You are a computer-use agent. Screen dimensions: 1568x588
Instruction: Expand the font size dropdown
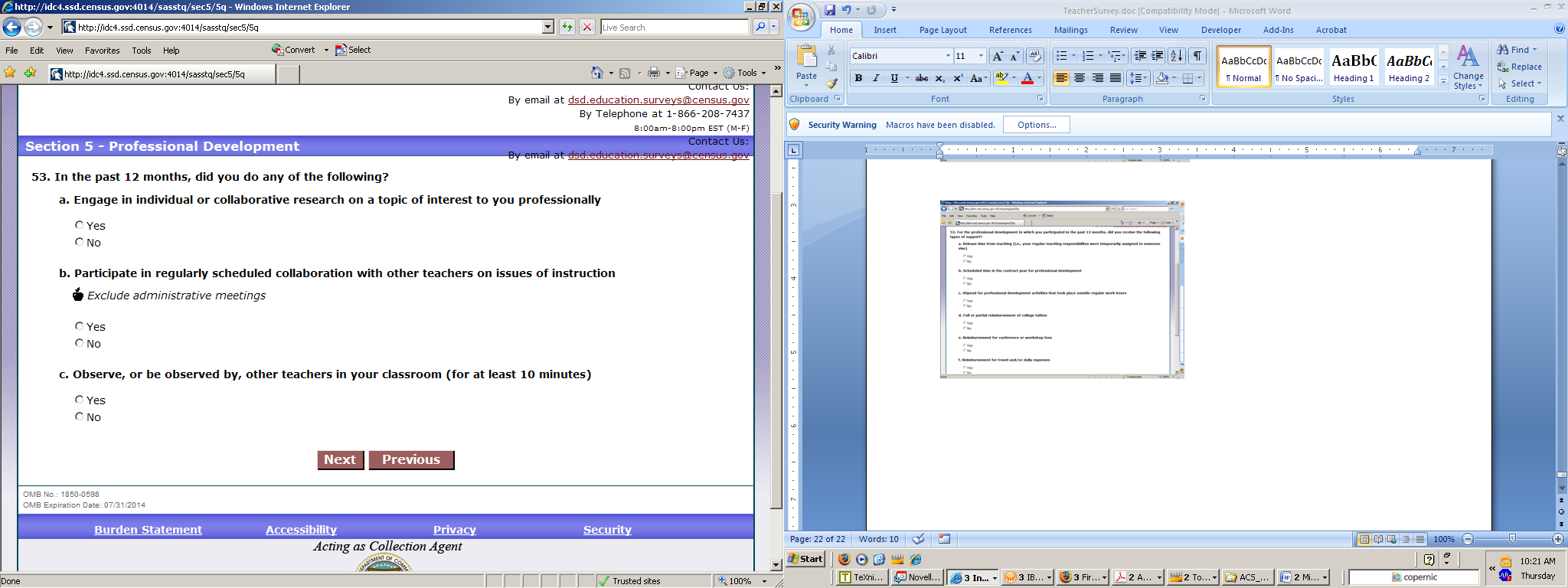[x=981, y=56]
